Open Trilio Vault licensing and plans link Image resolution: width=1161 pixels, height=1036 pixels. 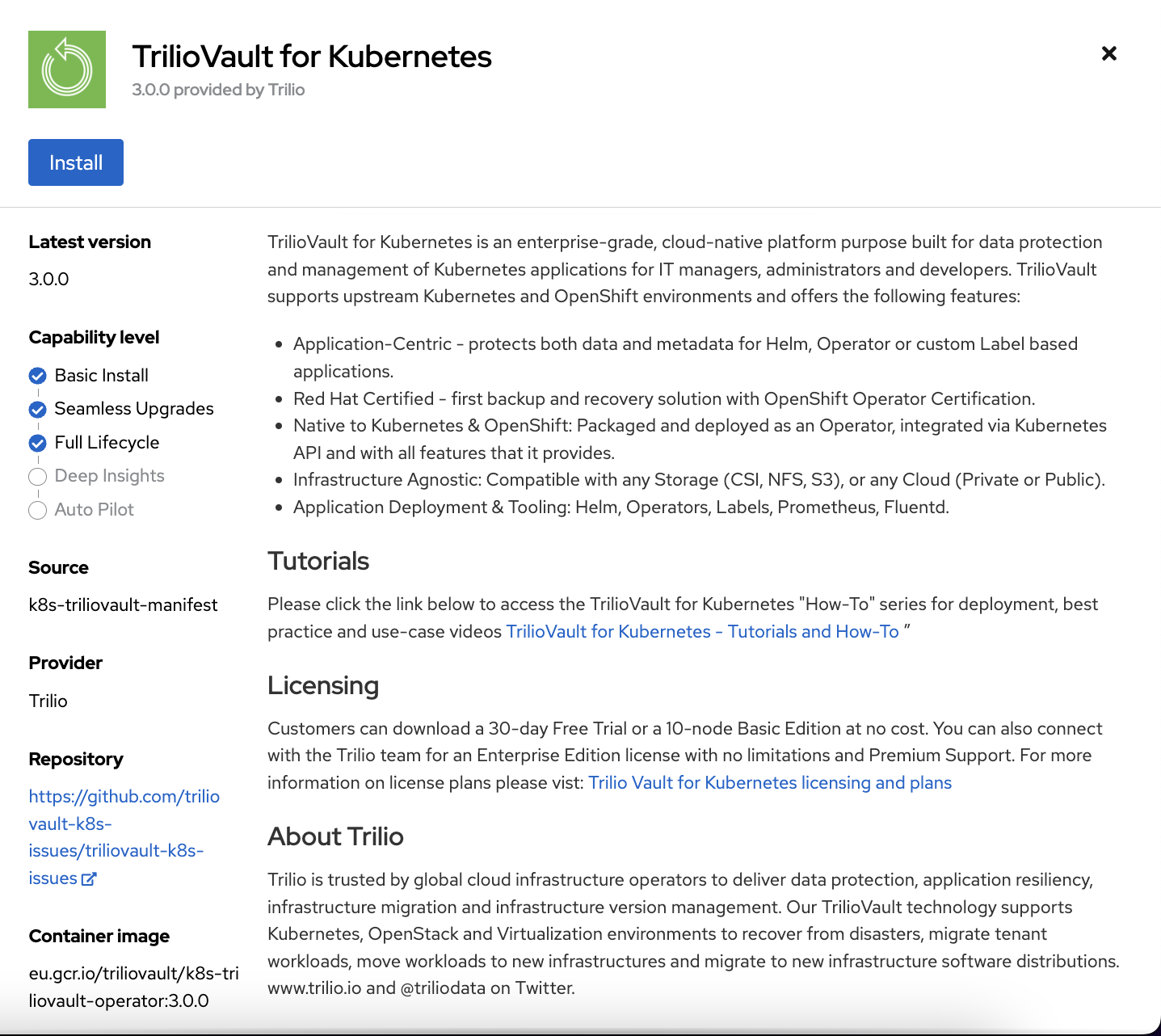point(769,783)
